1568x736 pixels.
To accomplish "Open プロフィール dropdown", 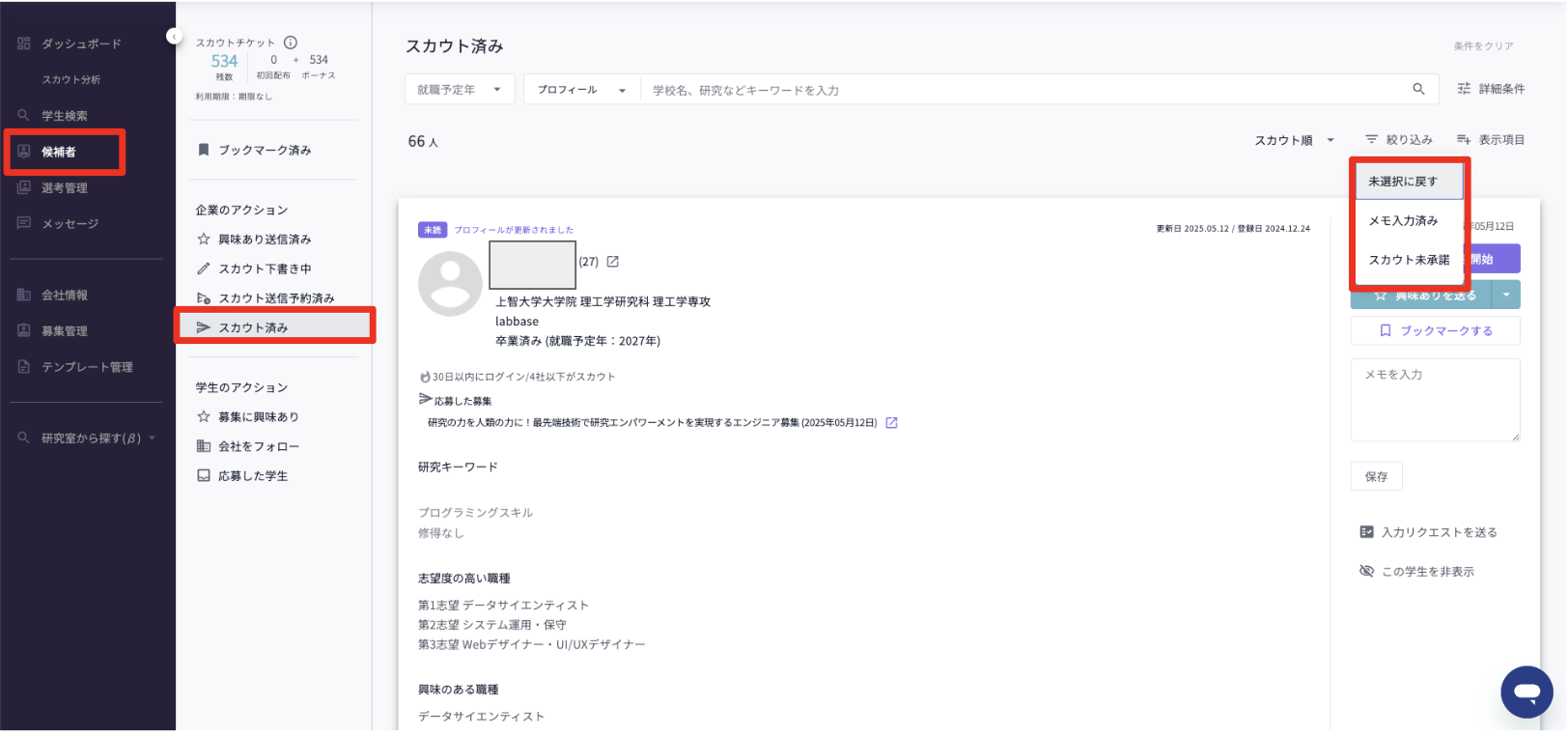I will pos(582,90).
